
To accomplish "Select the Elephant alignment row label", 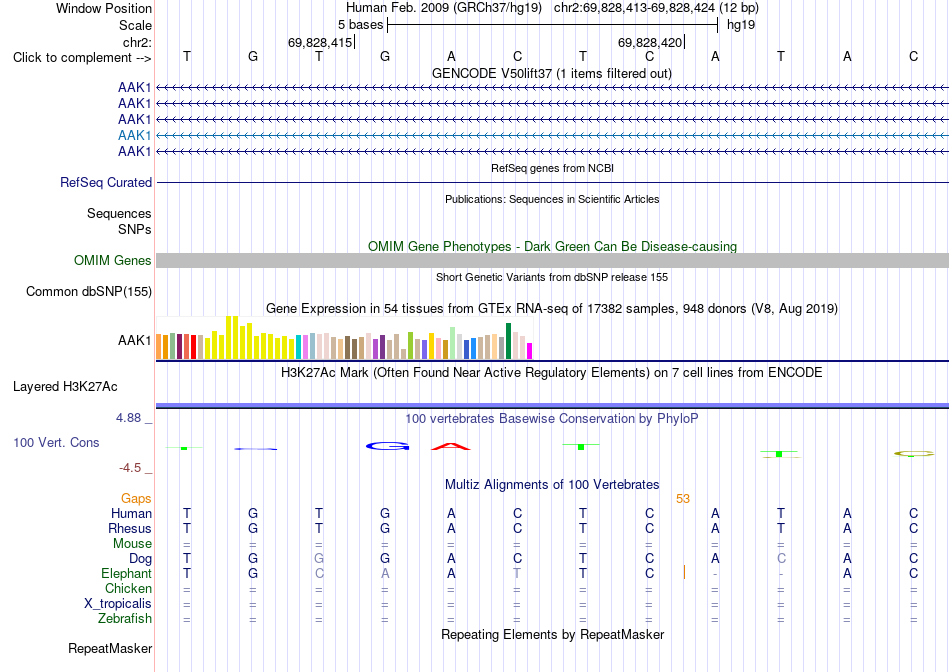I will [x=126, y=573].
